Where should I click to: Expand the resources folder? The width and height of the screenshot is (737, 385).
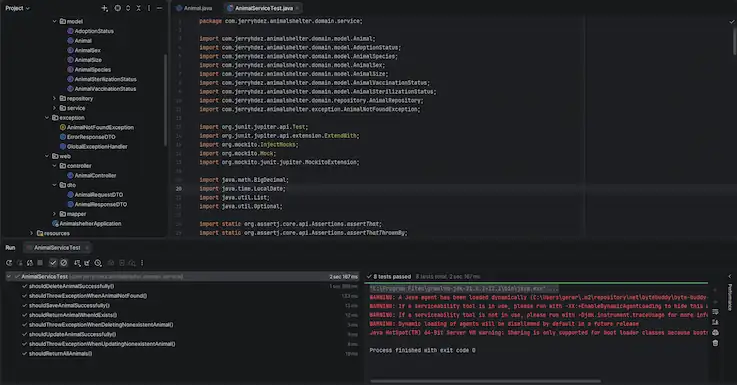(x=31, y=233)
